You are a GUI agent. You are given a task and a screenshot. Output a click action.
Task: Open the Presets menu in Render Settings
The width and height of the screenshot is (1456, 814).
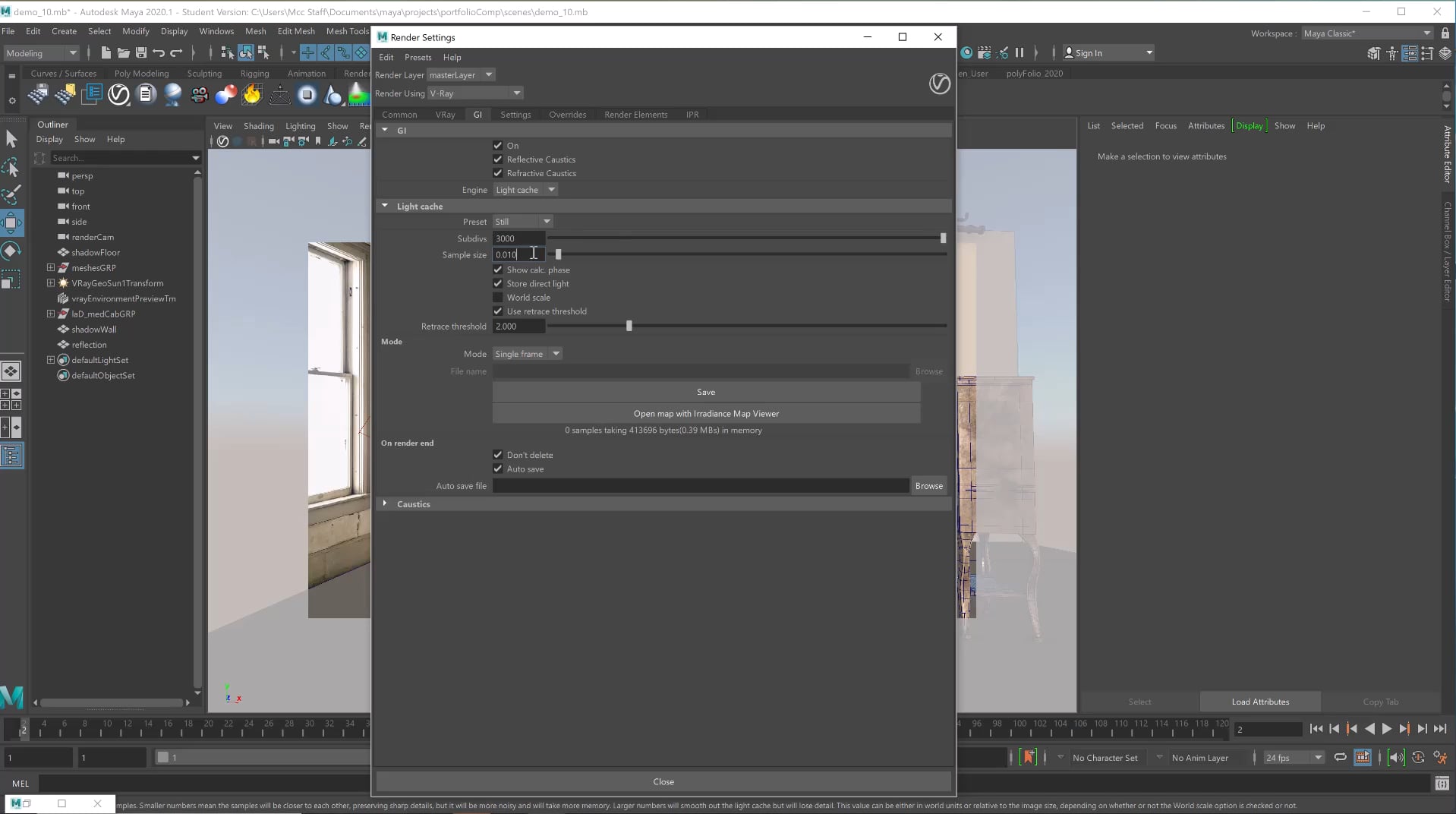418,57
